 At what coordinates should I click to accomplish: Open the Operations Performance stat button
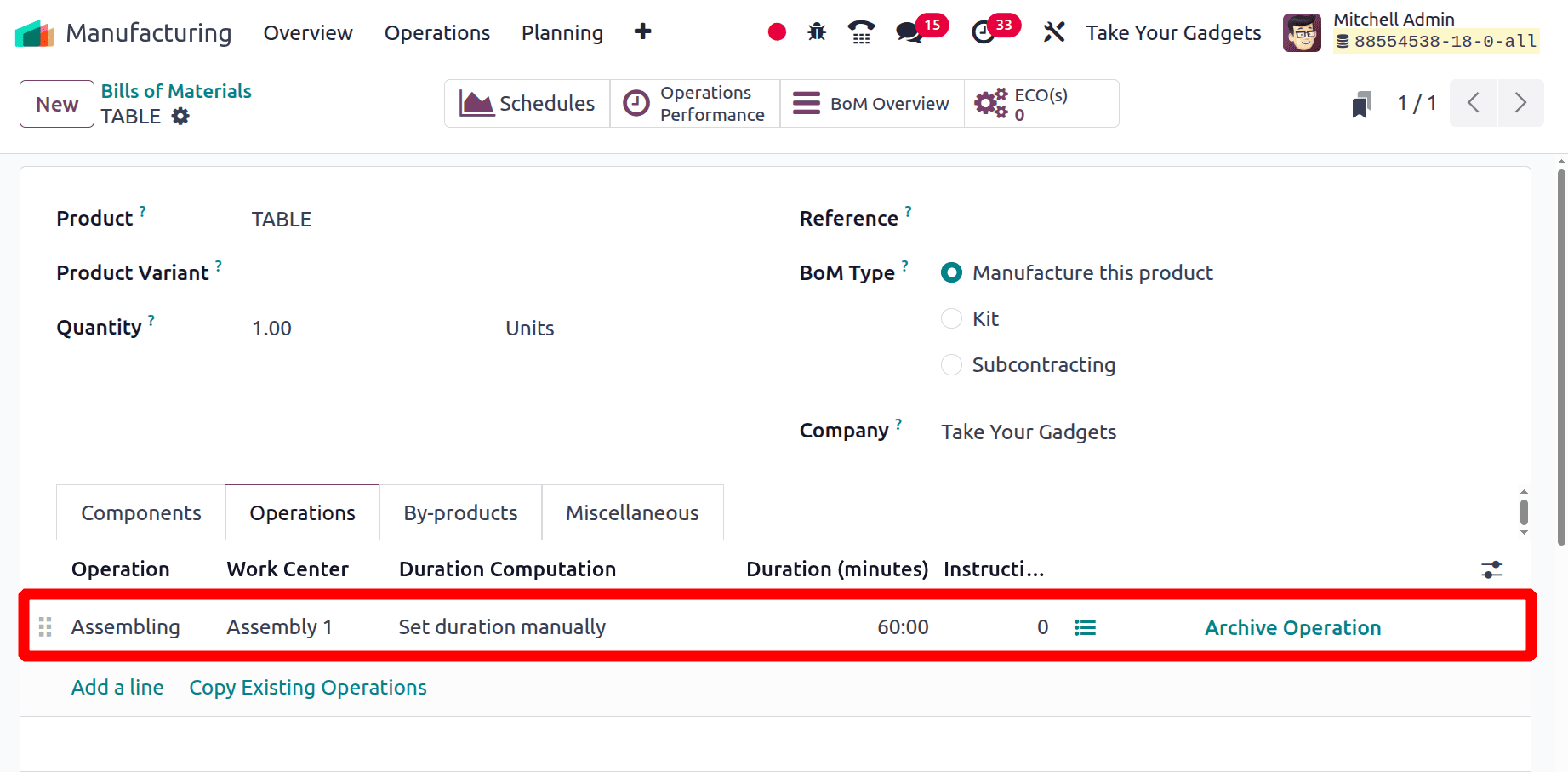tap(695, 103)
